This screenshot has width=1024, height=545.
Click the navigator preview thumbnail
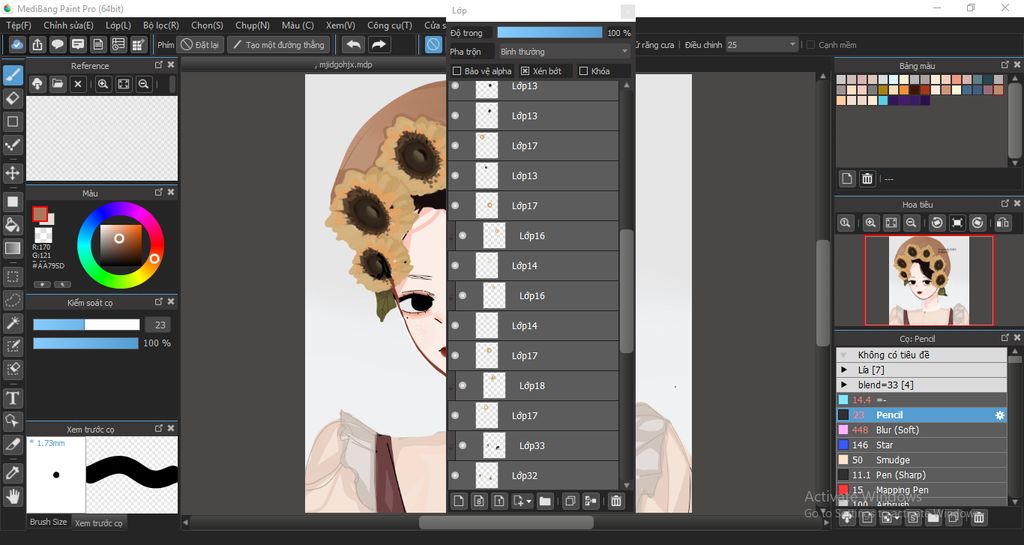click(x=929, y=281)
